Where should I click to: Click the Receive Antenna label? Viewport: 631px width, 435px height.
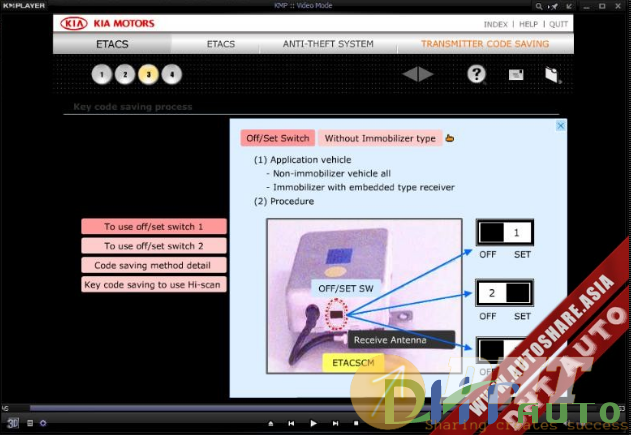[x=401, y=340]
